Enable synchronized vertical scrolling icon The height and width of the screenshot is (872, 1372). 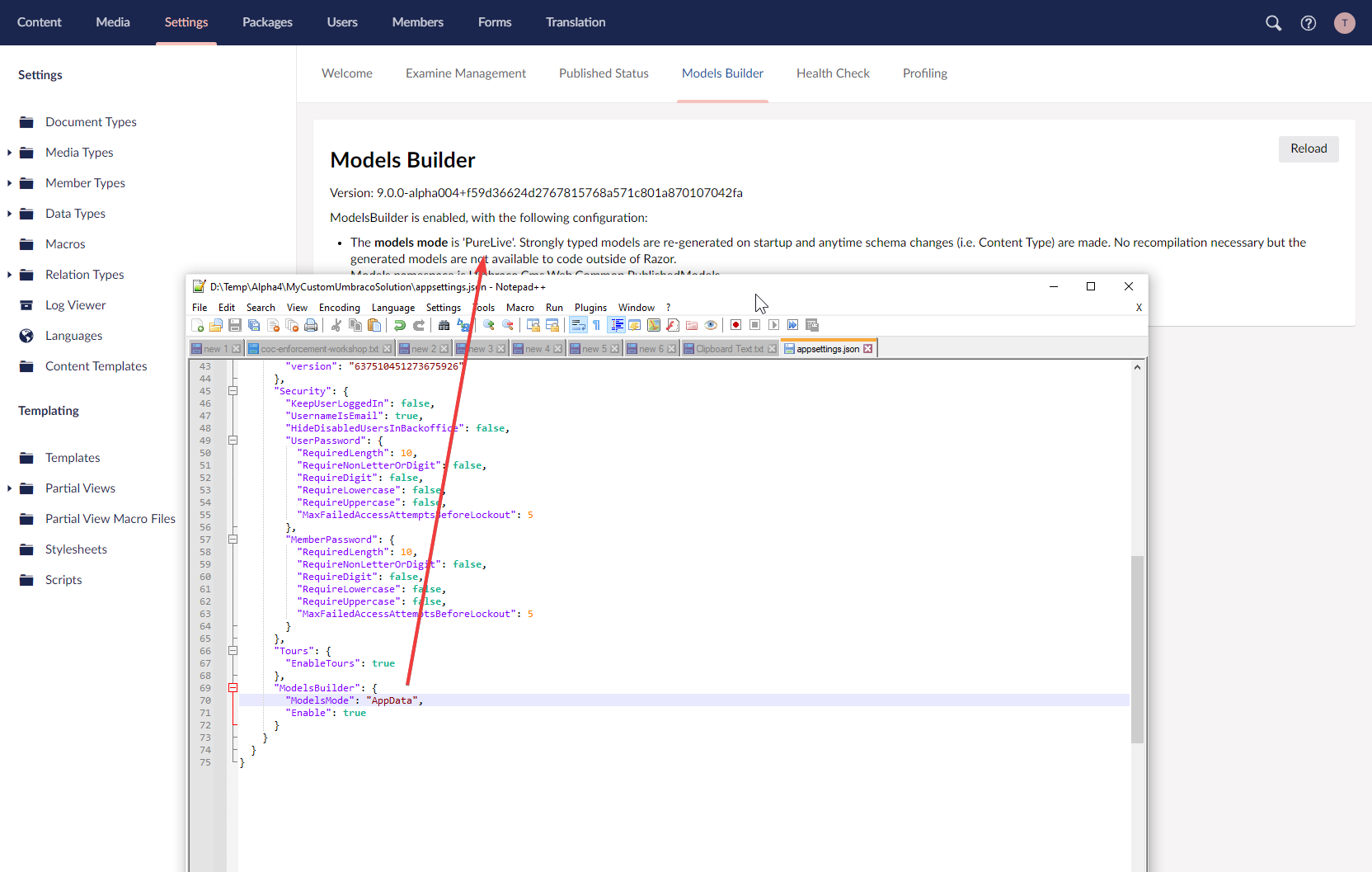coord(532,325)
